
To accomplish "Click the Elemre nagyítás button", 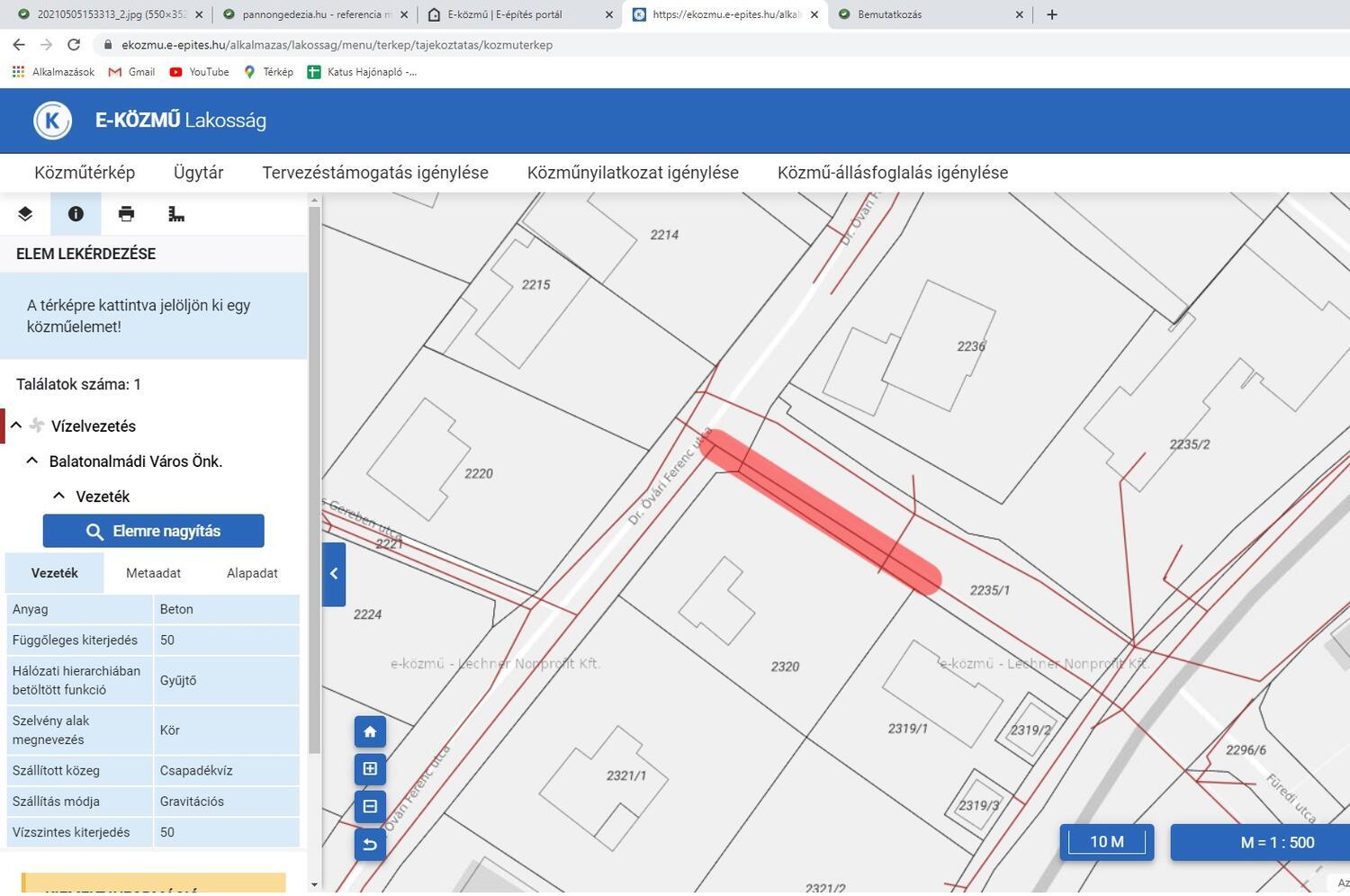I will tap(154, 531).
